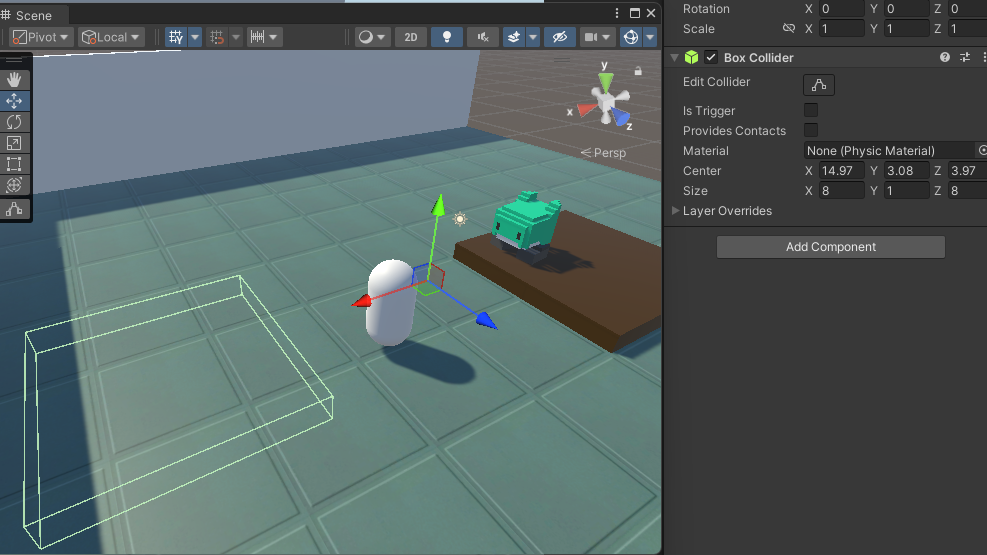
Task: Select the Rotate tool
Action: [x=14, y=121]
